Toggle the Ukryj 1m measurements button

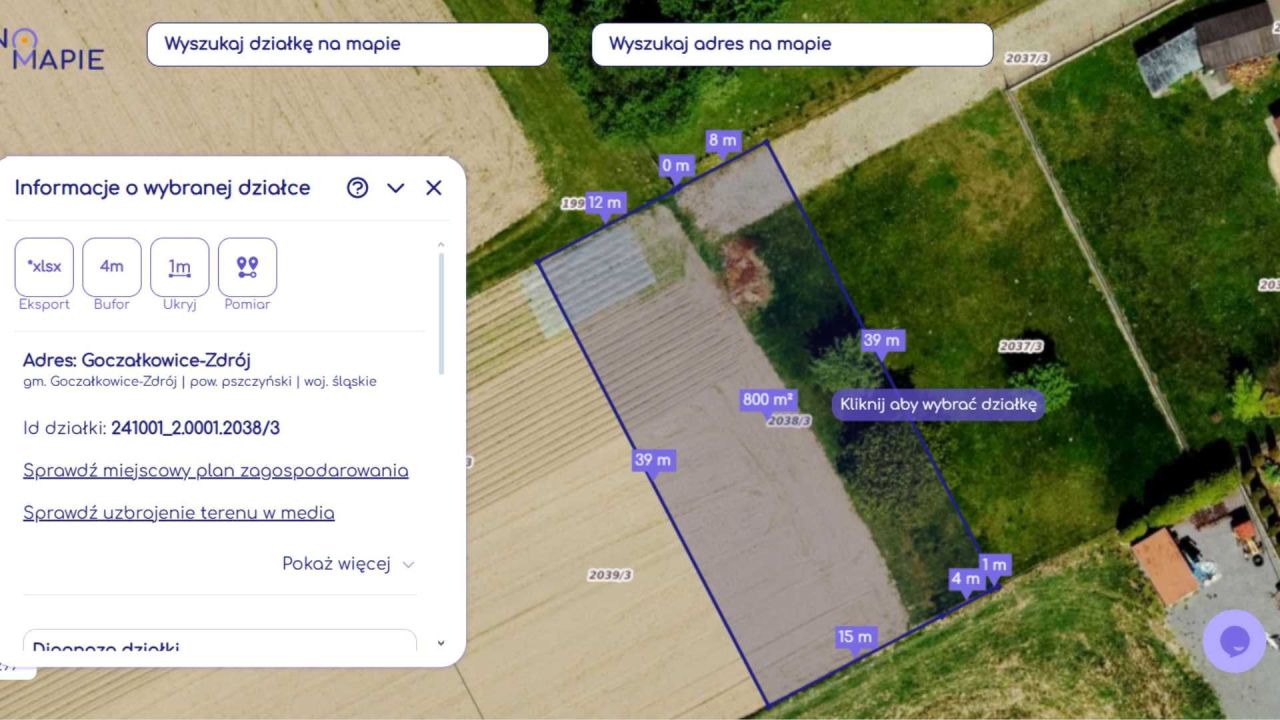(180, 267)
